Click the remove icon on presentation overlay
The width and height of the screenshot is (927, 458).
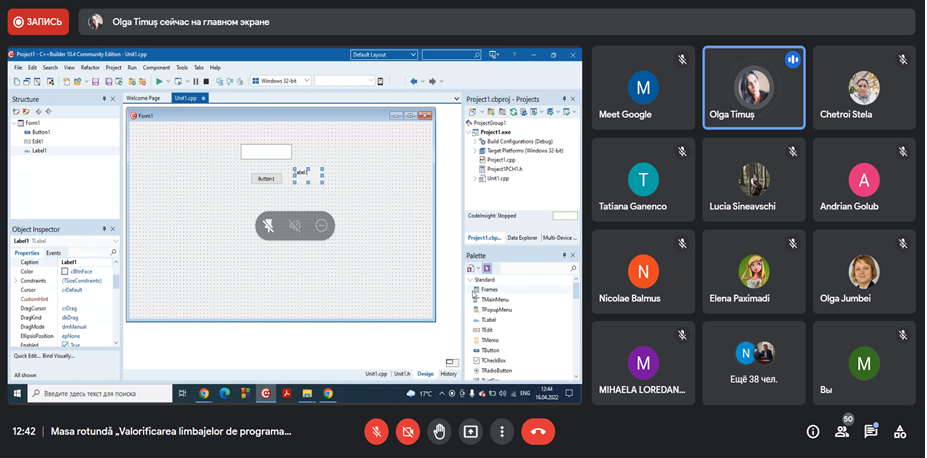(x=321, y=226)
